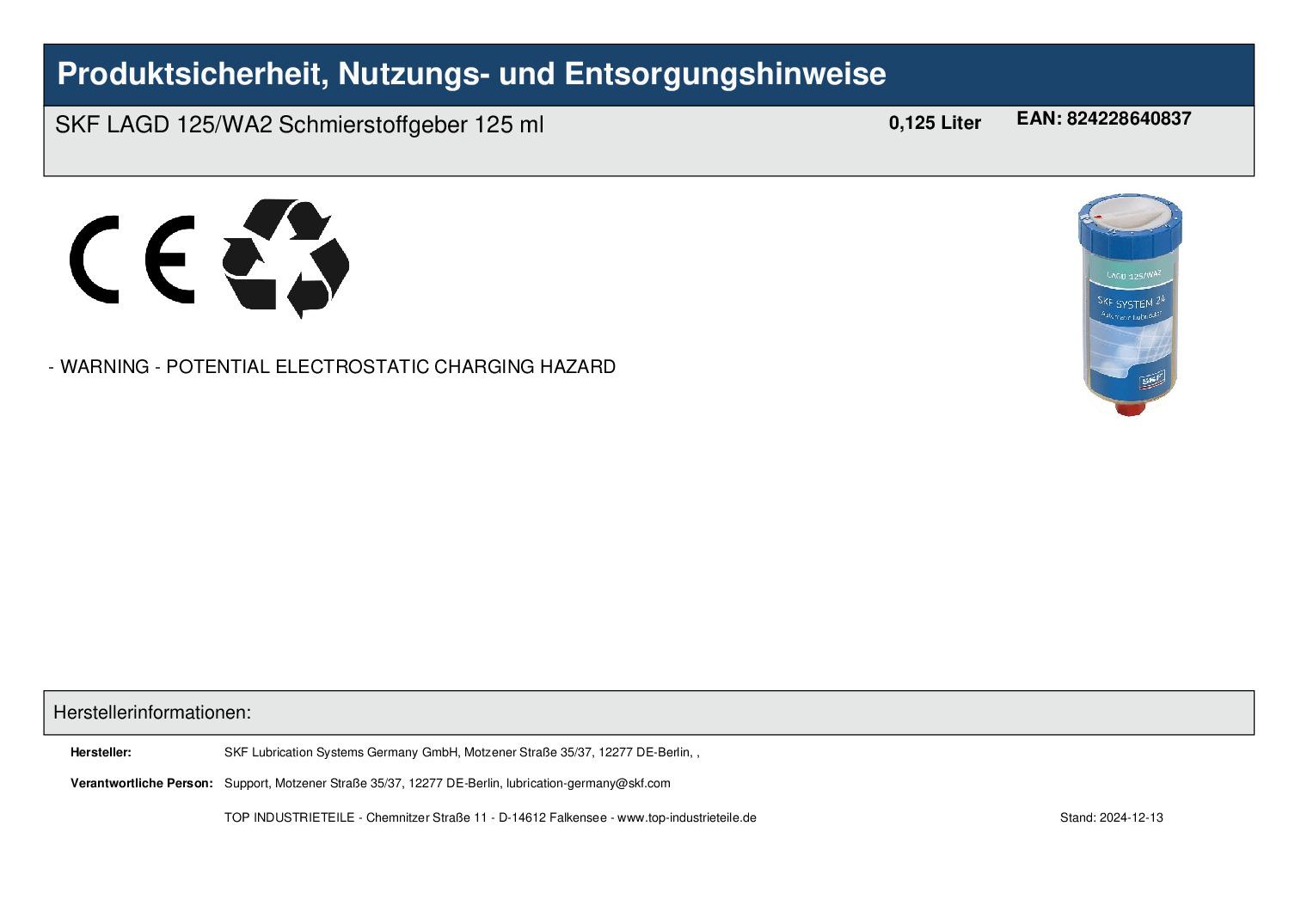
Task: Click the Verantwortliche Person label
Action: coord(141,783)
